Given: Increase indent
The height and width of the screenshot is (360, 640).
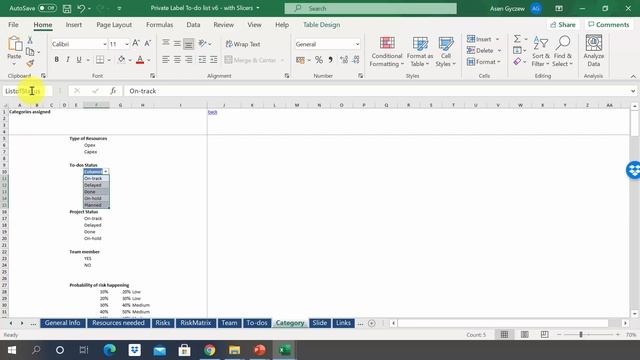Looking at the screenshot, I should point(213,60).
